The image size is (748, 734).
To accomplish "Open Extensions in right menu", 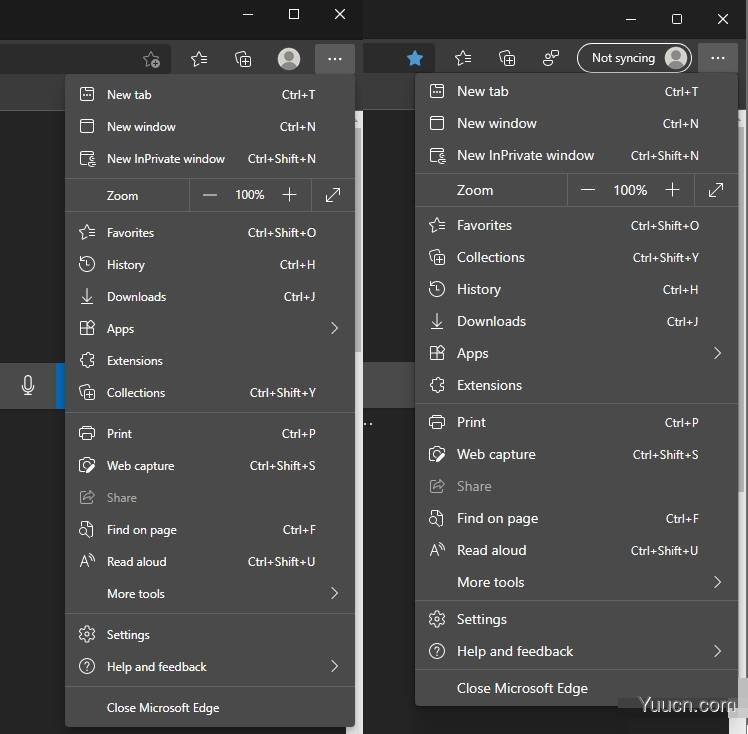I will tap(577, 385).
